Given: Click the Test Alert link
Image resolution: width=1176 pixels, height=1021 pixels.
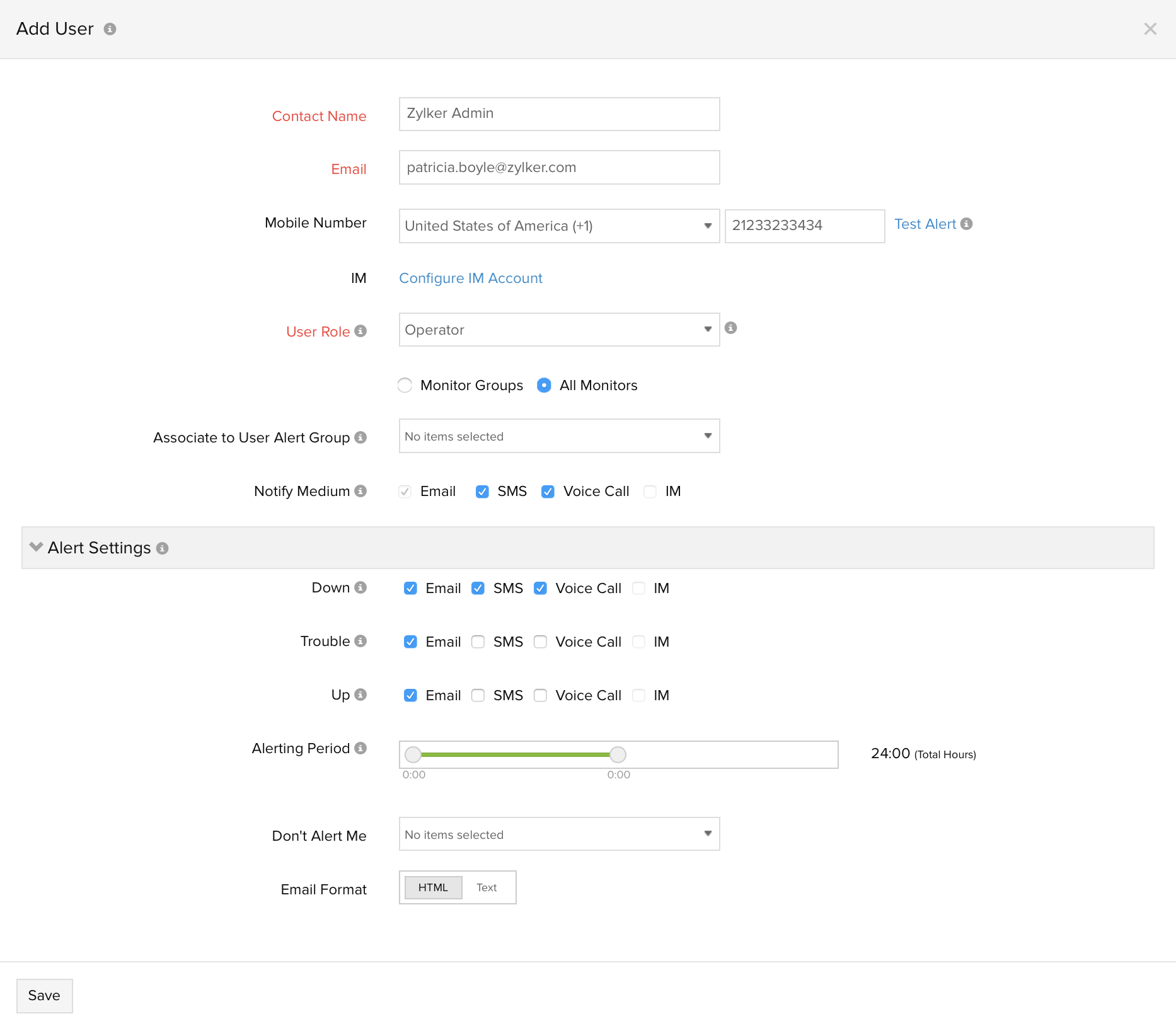Looking at the screenshot, I should pos(925,224).
